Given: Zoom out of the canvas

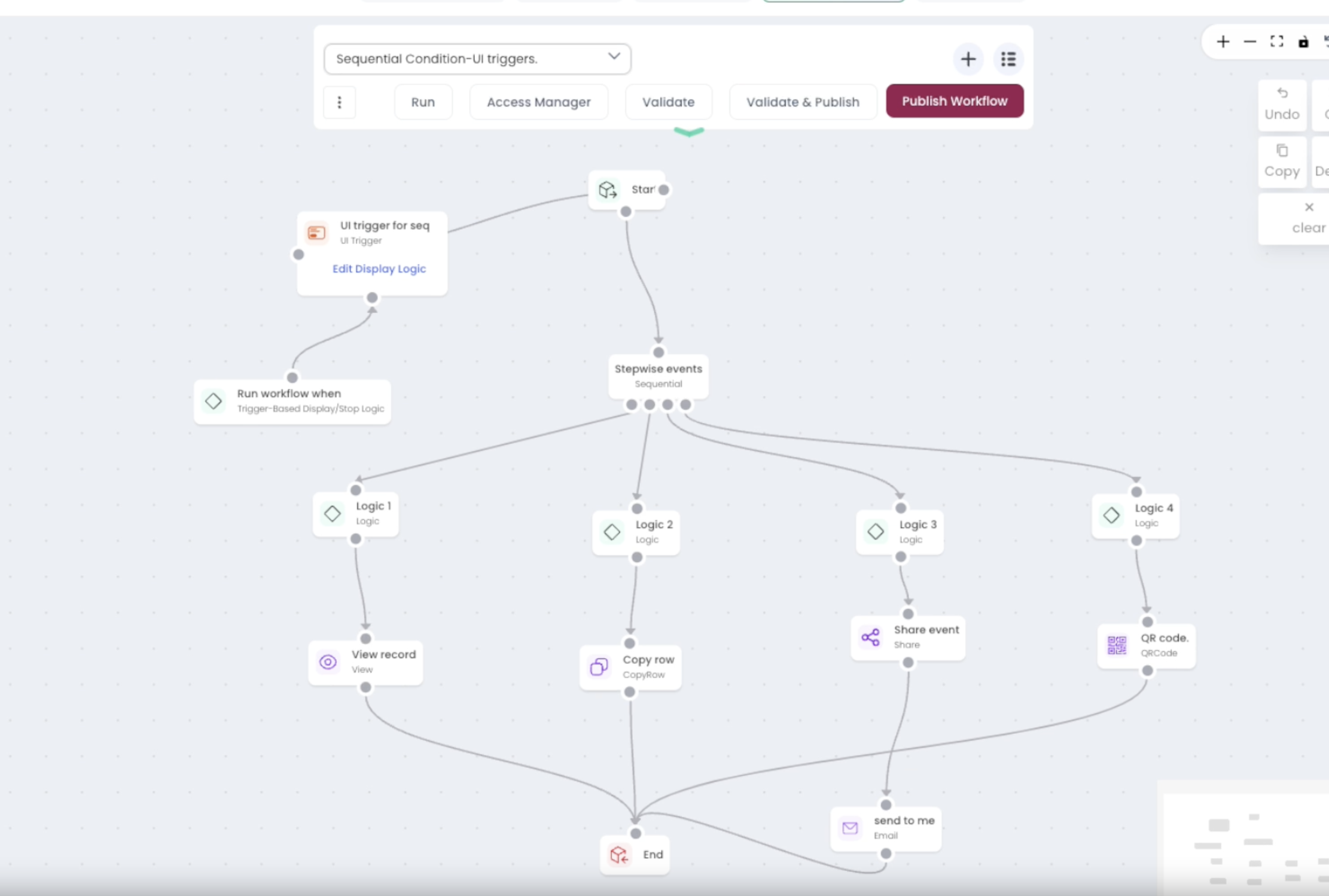Looking at the screenshot, I should coord(1250,42).
